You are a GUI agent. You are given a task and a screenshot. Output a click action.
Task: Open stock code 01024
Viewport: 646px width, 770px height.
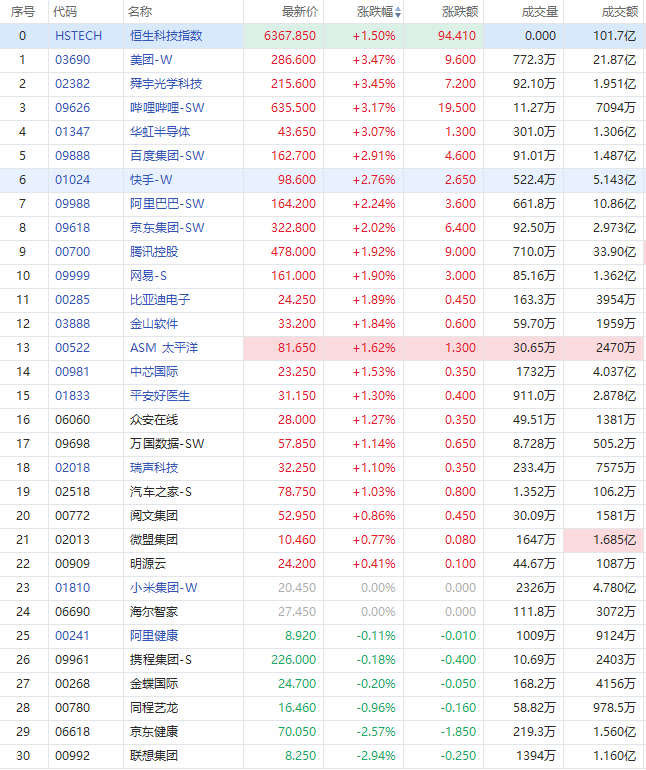(x=73, y=180)
